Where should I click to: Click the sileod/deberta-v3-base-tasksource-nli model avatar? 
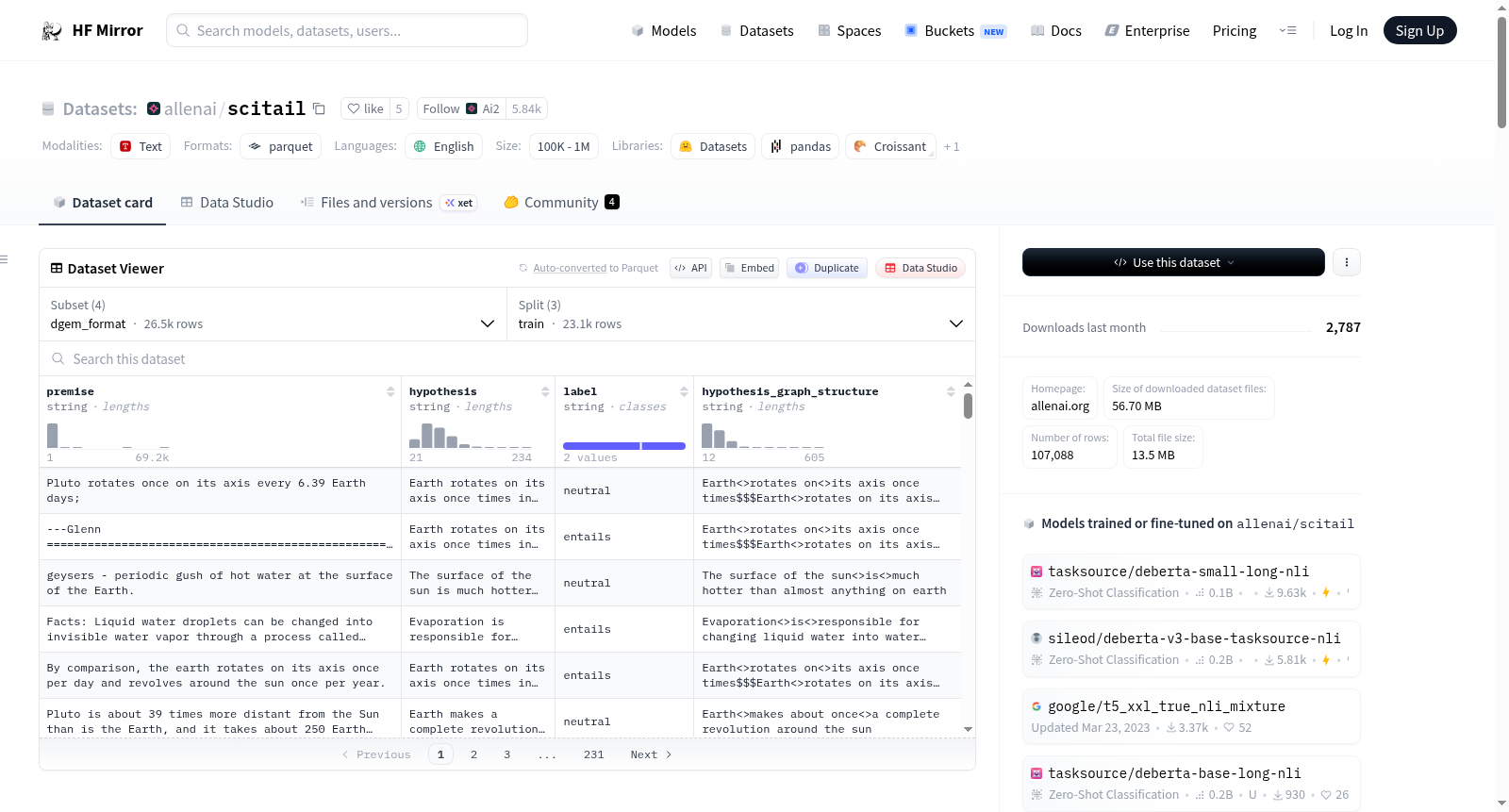(1036, 638)
